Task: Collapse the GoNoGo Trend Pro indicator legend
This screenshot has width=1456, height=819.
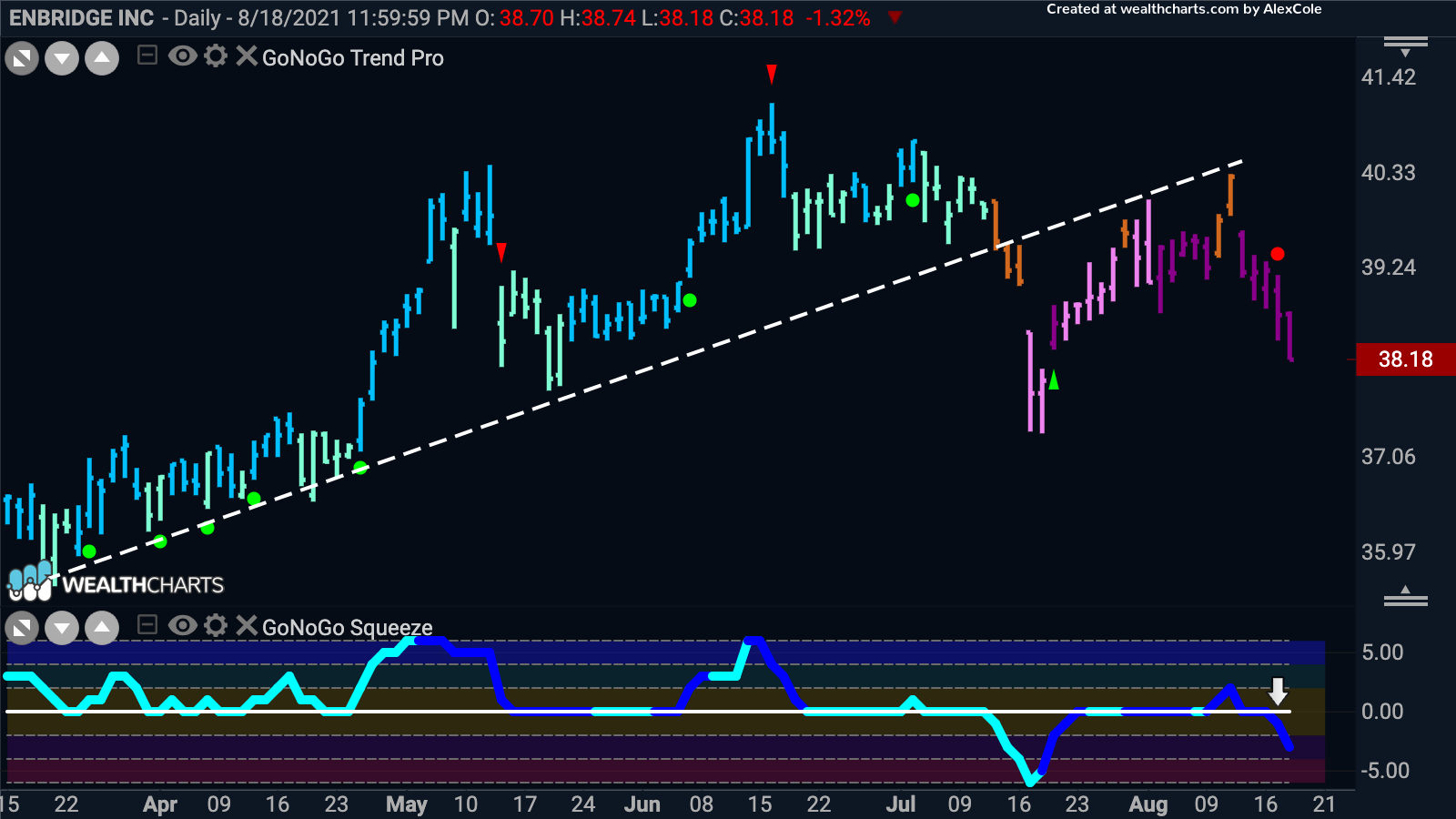Action: 147,56
